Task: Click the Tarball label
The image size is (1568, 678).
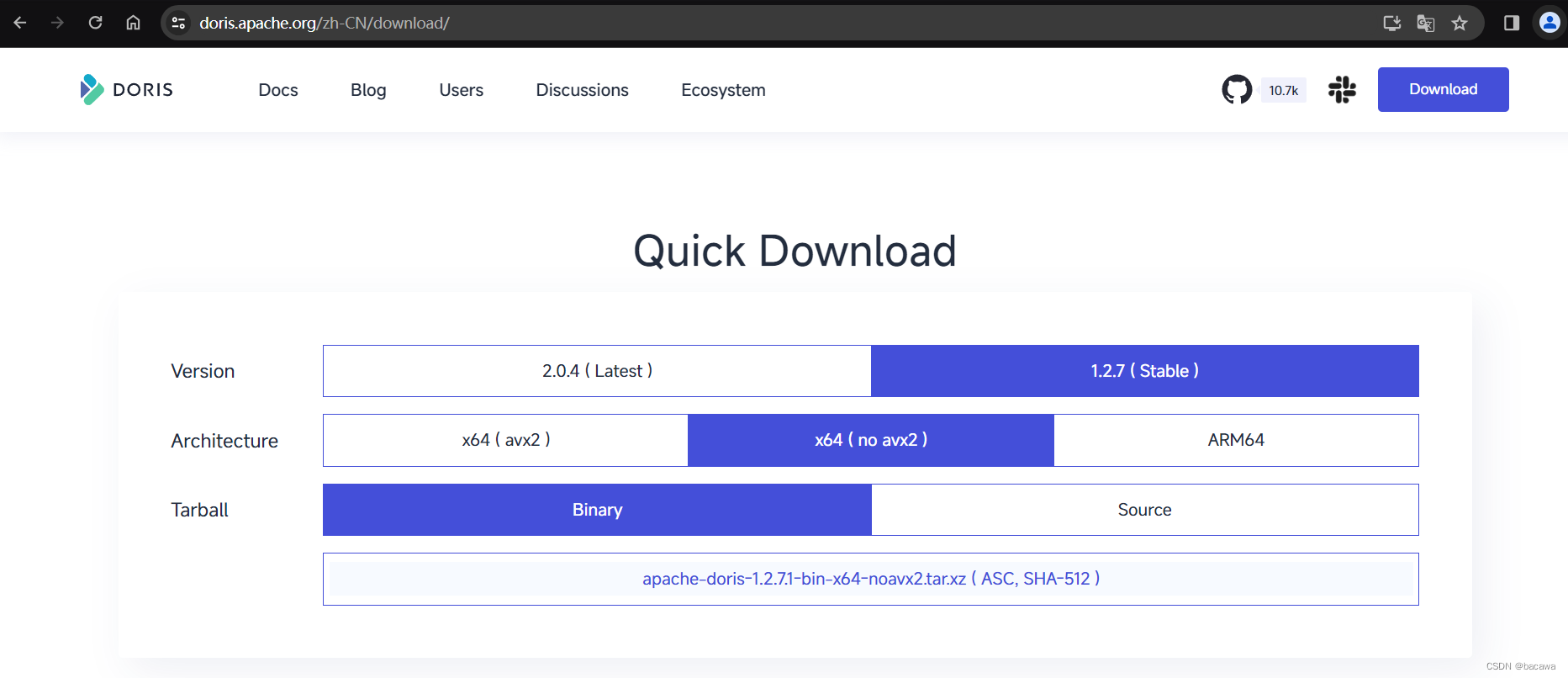Action: (x=199, y=510)
